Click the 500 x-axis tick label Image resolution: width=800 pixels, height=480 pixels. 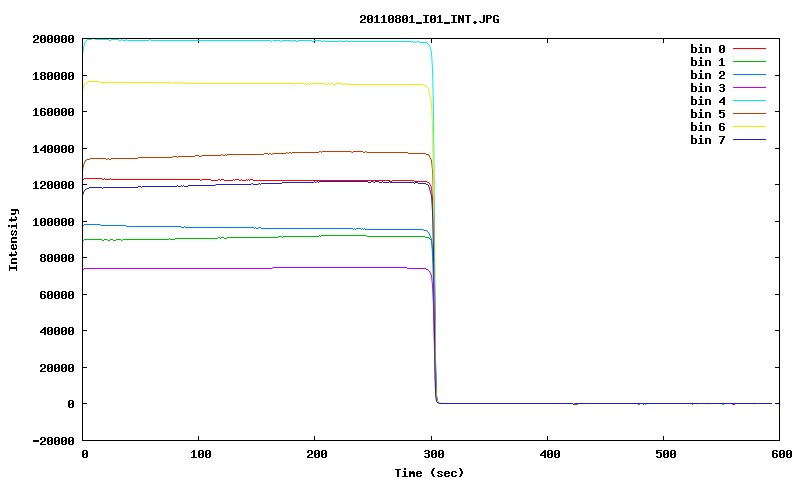click(x=665, y=454)
